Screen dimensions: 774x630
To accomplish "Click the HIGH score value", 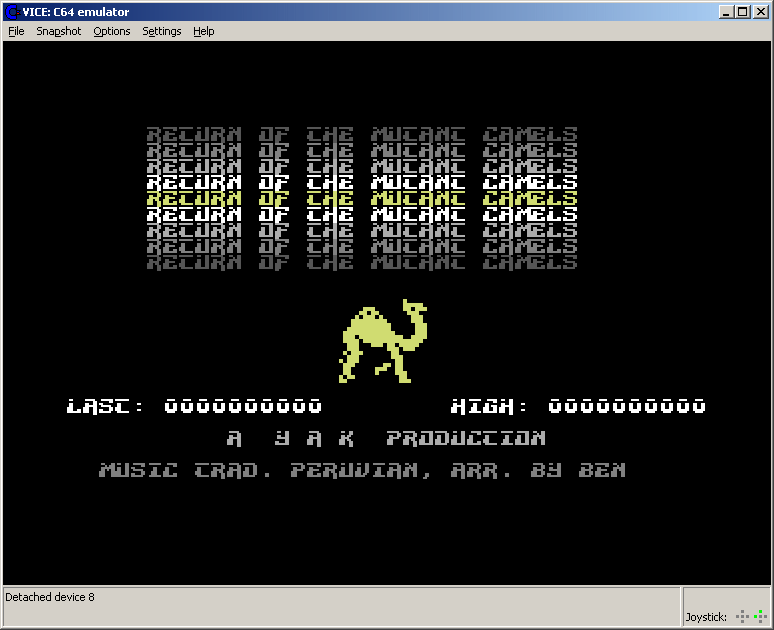I will pyautogui.click(x=627, y=406).
